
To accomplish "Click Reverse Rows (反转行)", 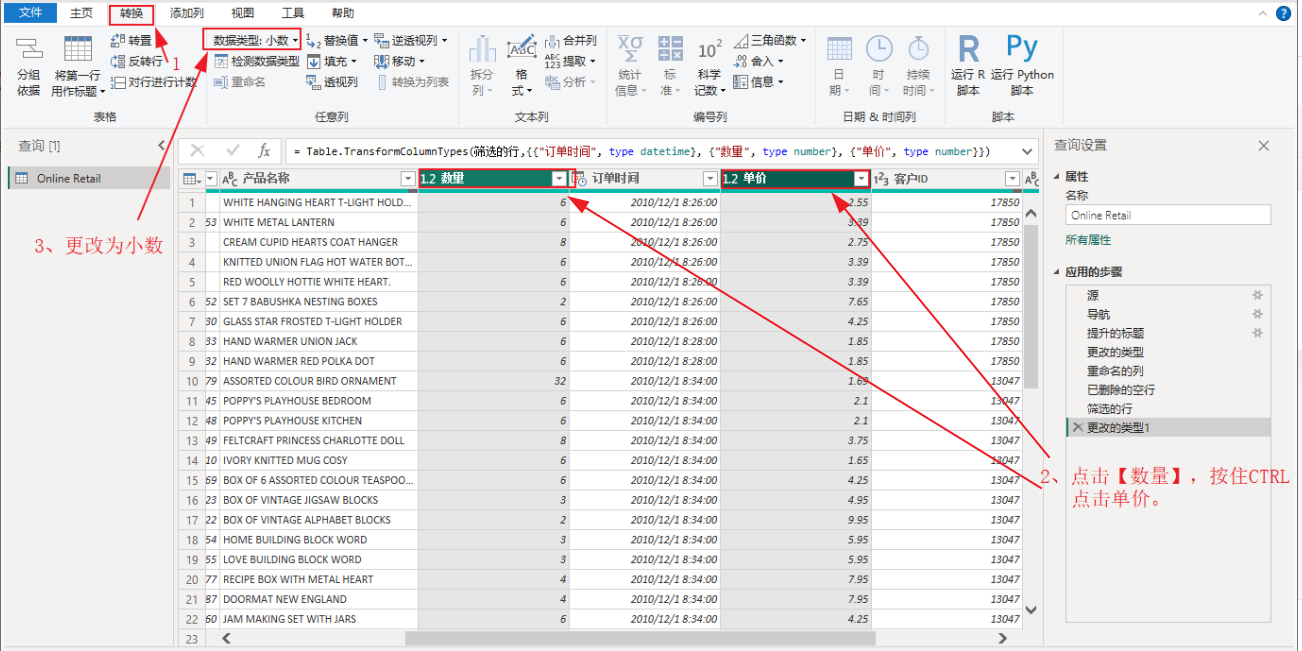I will point(137,61).
